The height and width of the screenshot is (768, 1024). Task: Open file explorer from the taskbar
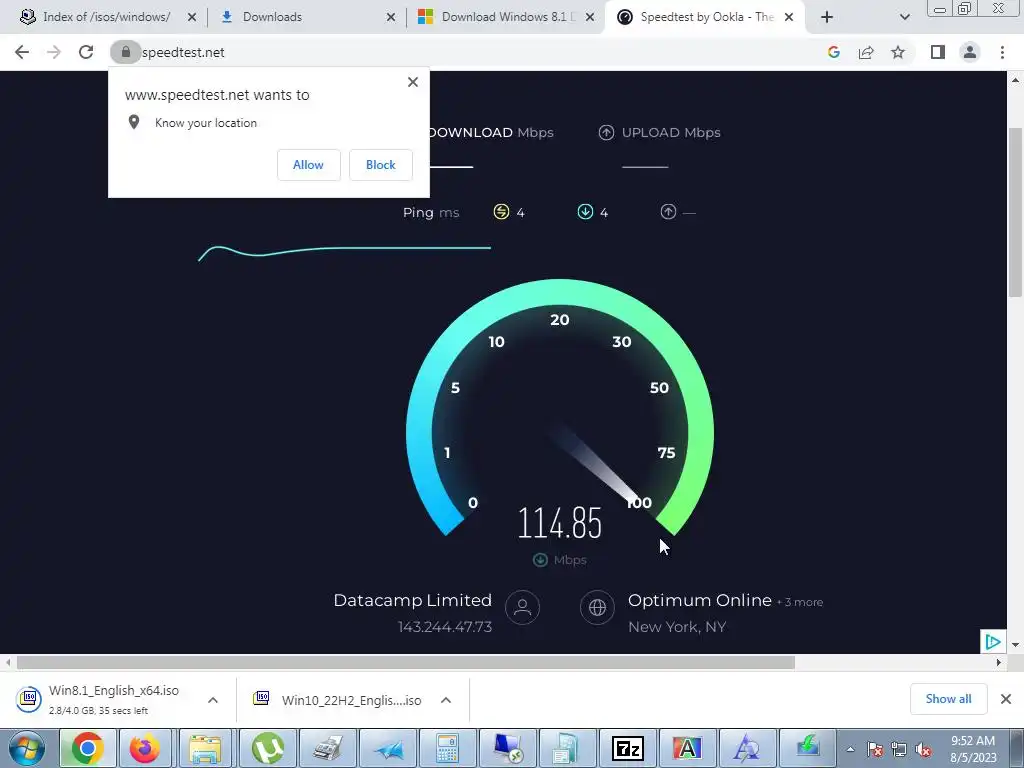pos(205,748)
